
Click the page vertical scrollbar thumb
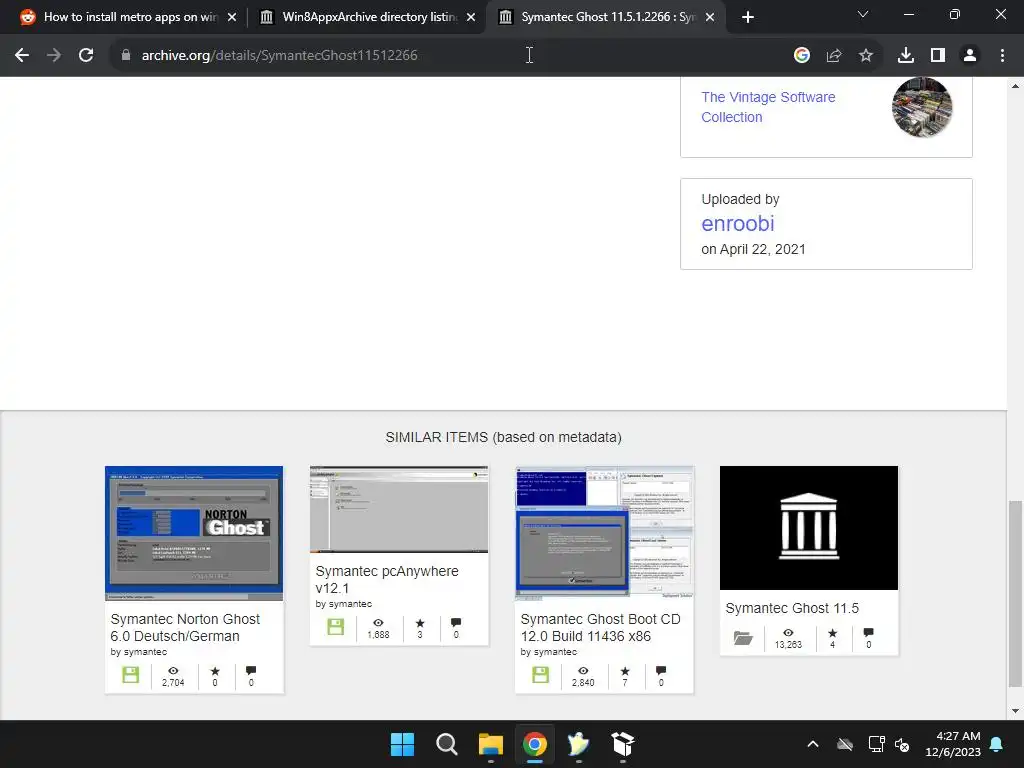pos(1015,594)
